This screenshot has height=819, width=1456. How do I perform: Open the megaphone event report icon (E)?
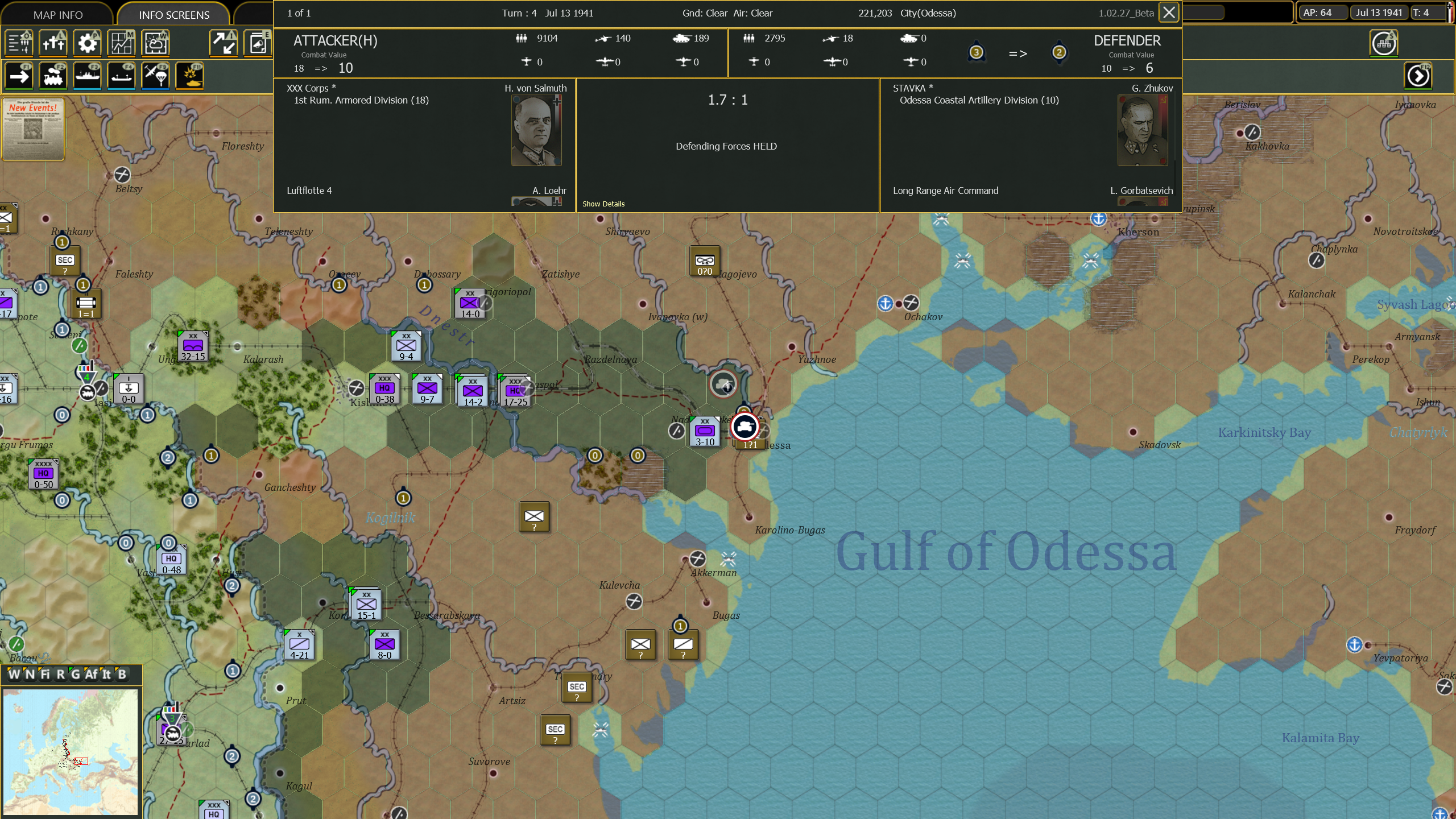pos(258,43)
